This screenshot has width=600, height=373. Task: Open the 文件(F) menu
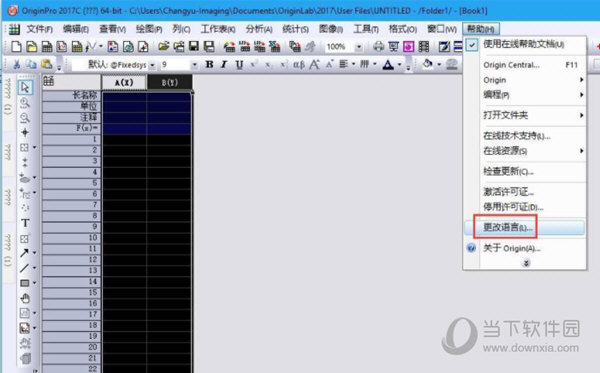coord(39,29)
